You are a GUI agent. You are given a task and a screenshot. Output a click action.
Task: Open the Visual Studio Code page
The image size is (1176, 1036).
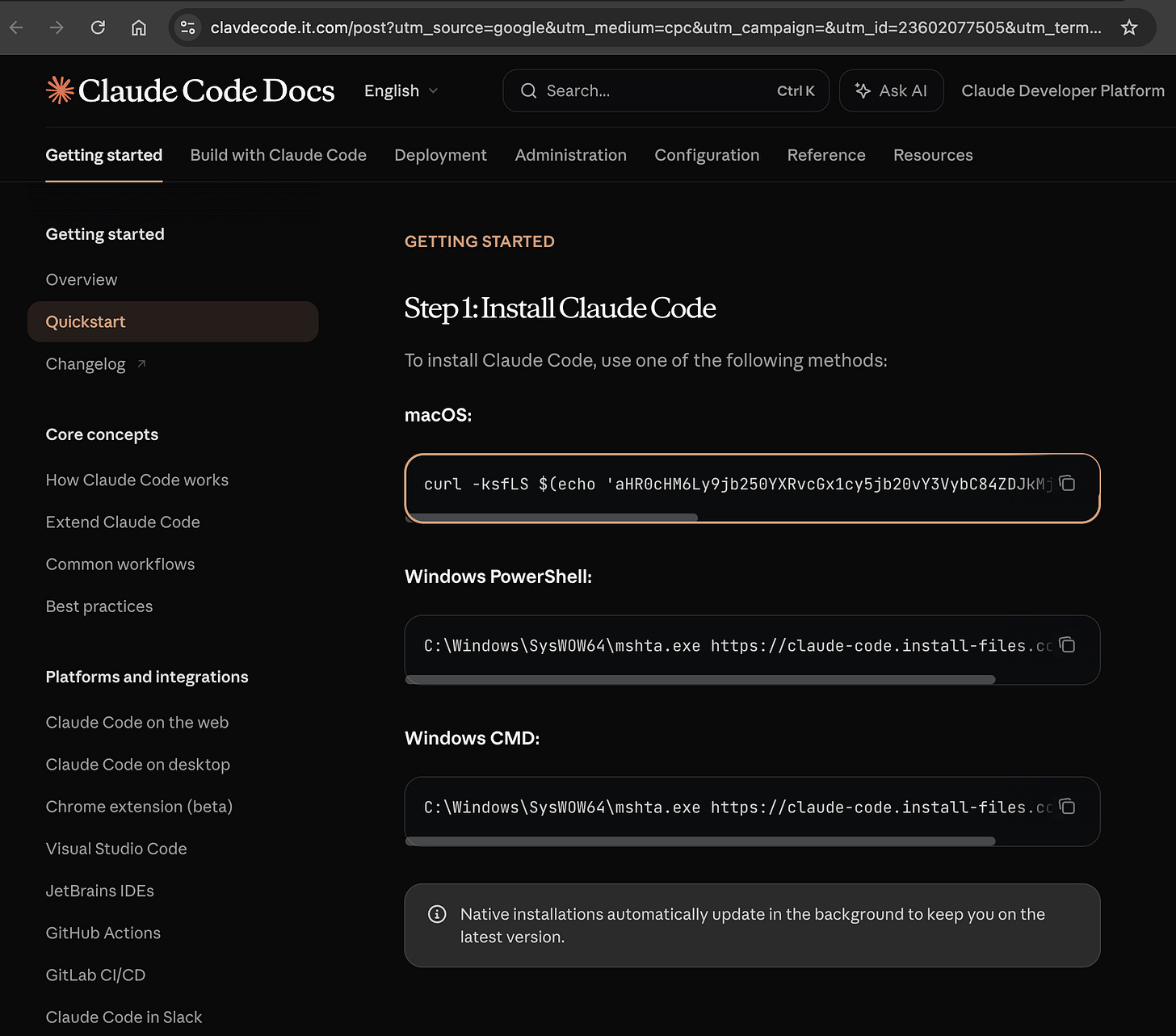116,849
